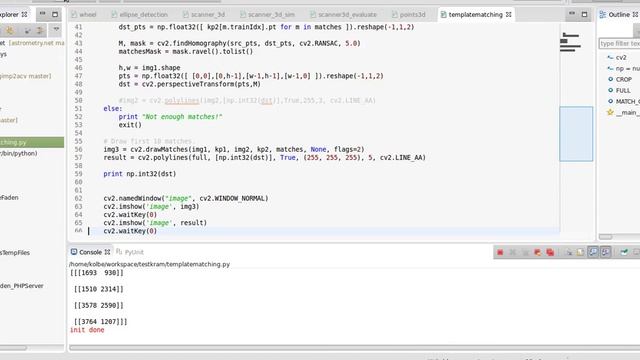The height and width of the screenshot is (360, 640).
Task: Minimize the Explorer panel
Action: pos(42,14)
